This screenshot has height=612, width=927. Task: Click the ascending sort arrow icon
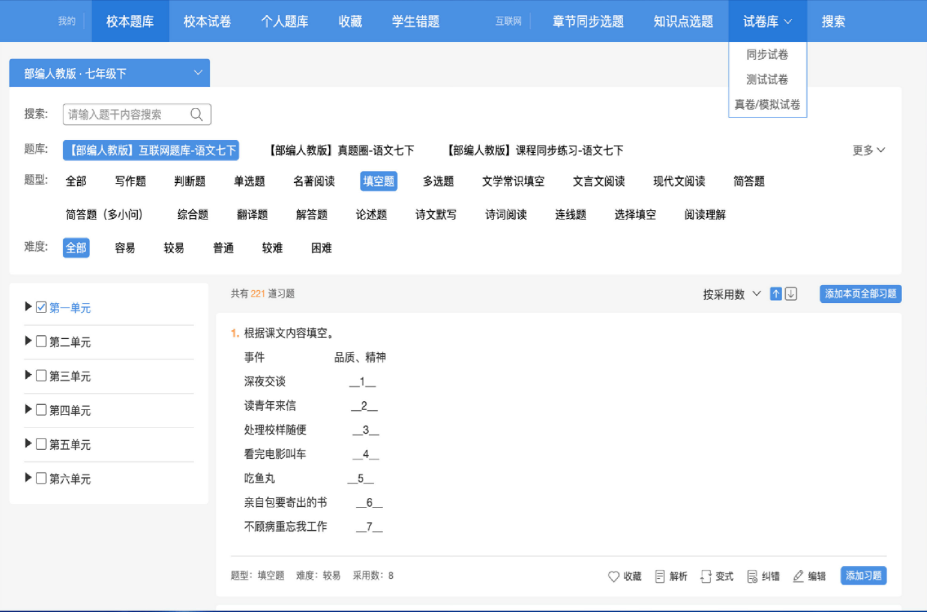point(776,294)
